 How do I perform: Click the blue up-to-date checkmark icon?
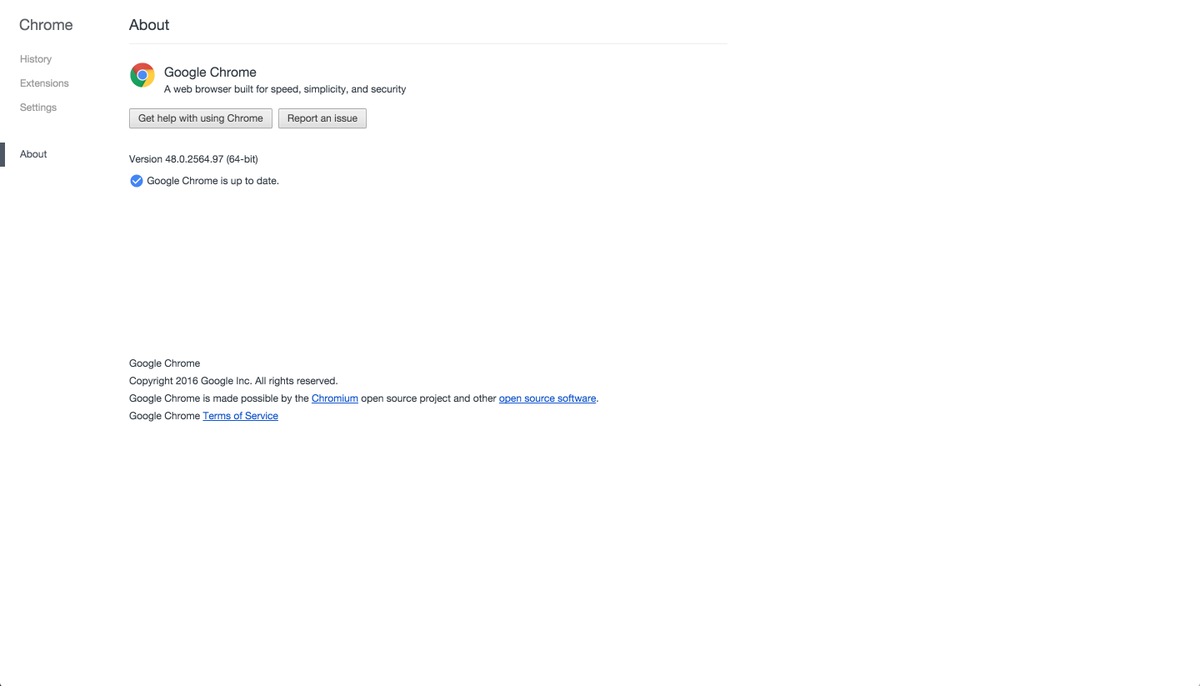click(x=136, y=181)
